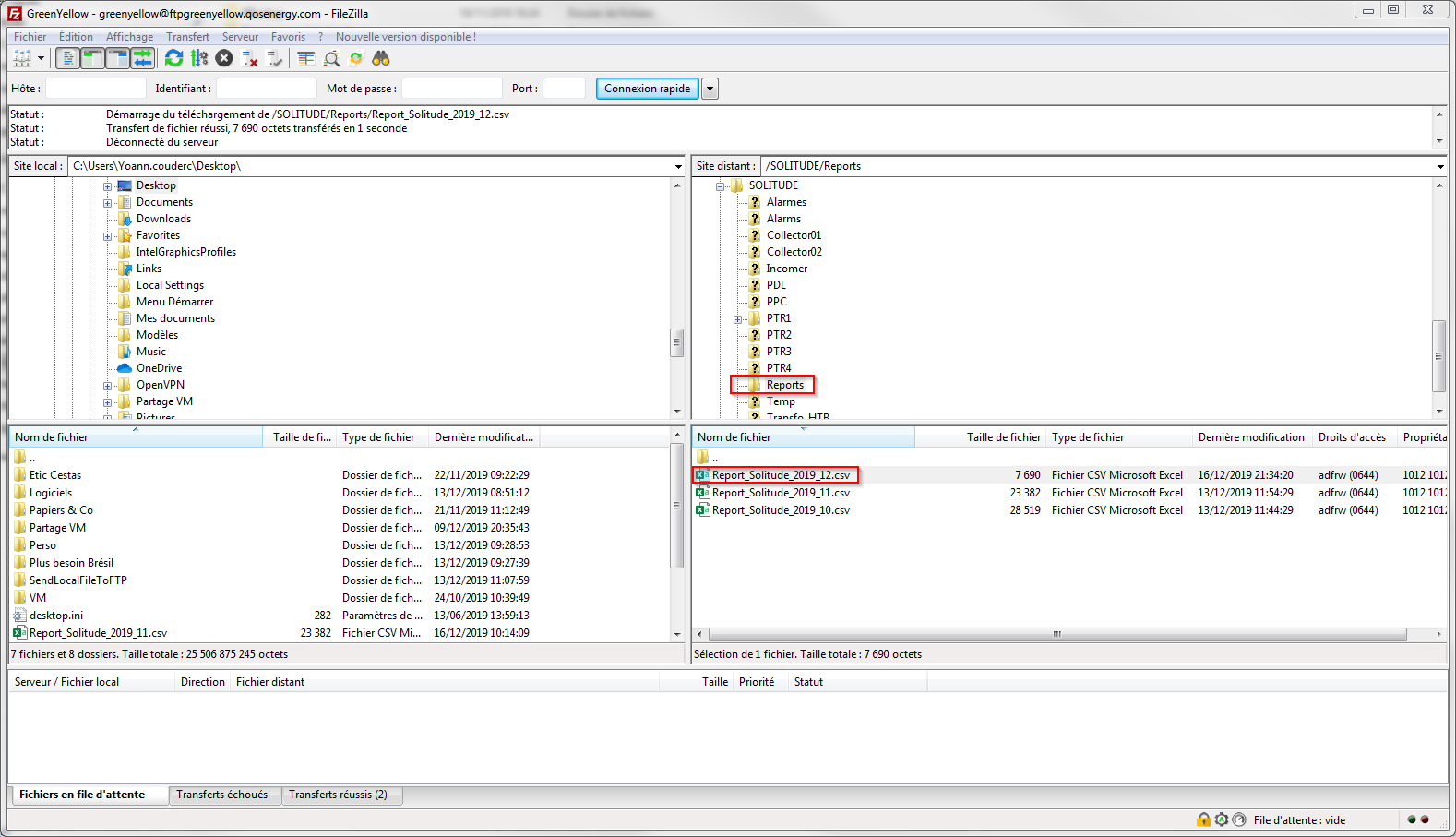Click the Connexion rapide button
The height and width of the screenshot is (837, 1456).
(647, 89)
